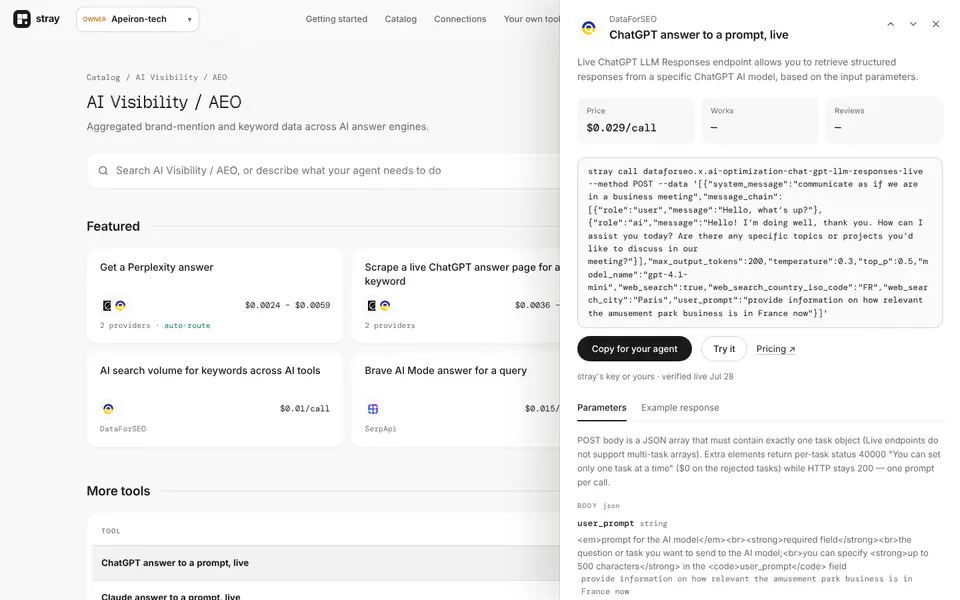
Task: Open AI search volume for keywords card
Action: 215,399
